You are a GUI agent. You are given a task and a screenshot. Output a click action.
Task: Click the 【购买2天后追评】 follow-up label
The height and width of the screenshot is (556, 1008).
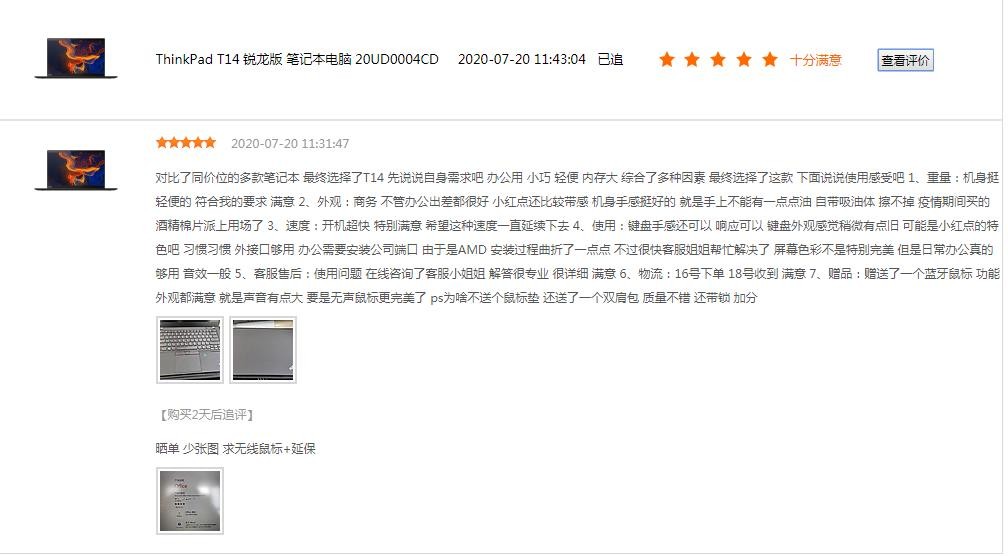coord(206,415)
